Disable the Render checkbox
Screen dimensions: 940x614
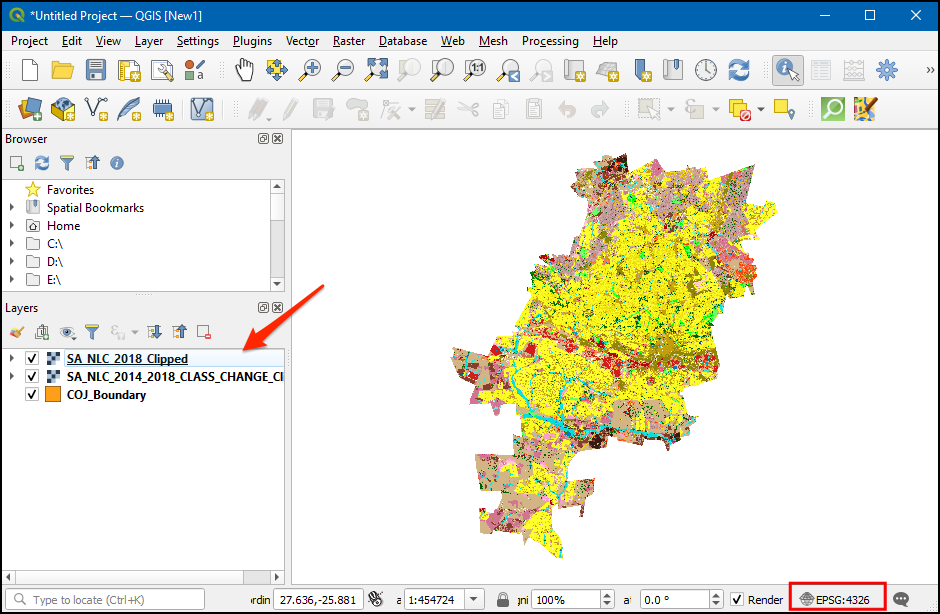(737, 599)
